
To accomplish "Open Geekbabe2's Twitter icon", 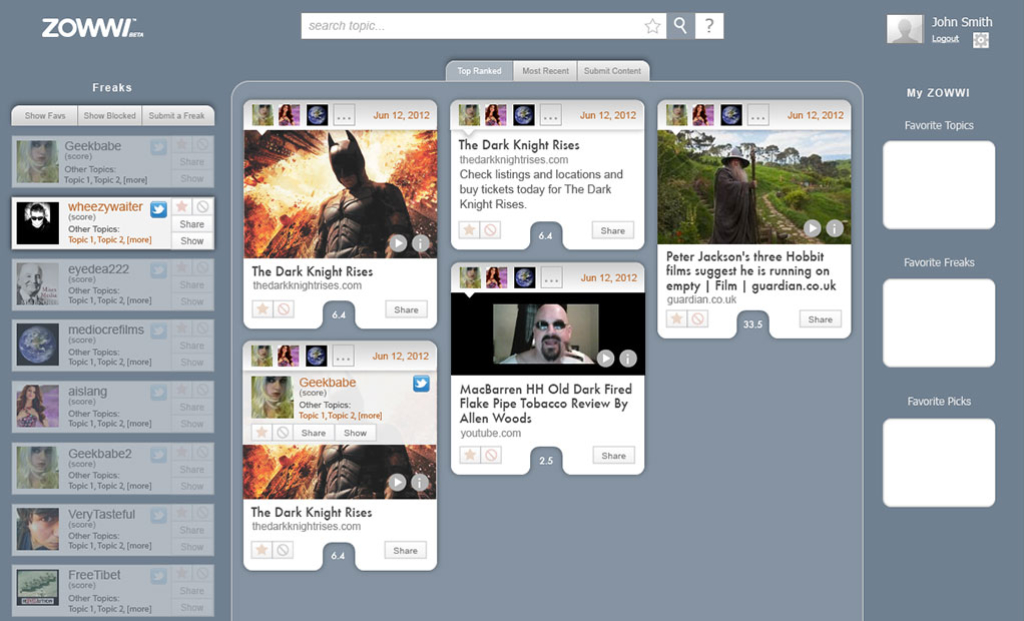I will [x=159, y=454].
